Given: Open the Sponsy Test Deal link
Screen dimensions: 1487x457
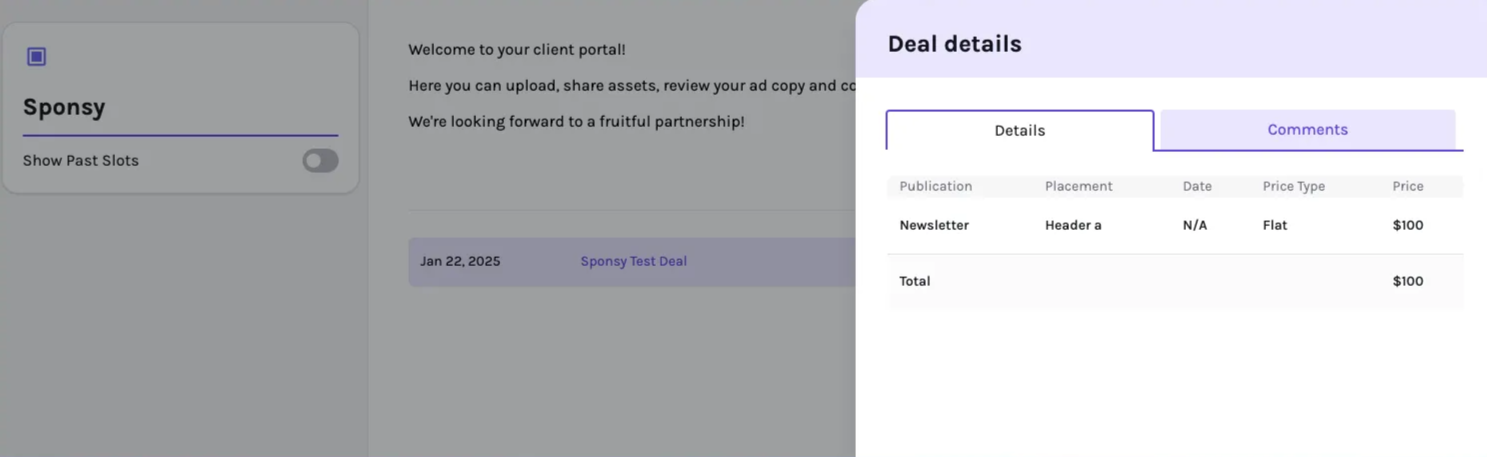Looking at the screenshot, I should tap(634, 262).
